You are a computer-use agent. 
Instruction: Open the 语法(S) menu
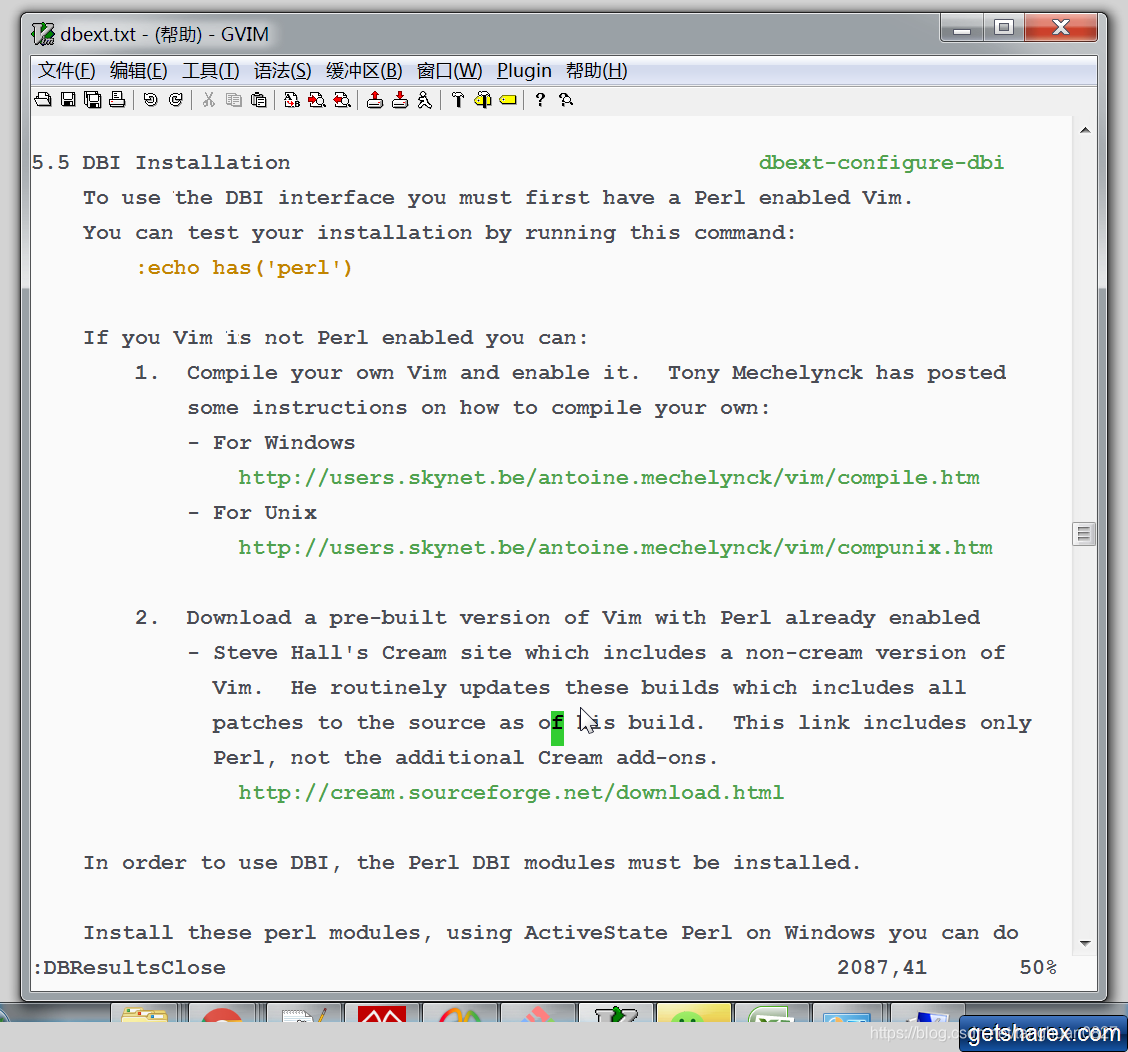click(x=282, y=71)
